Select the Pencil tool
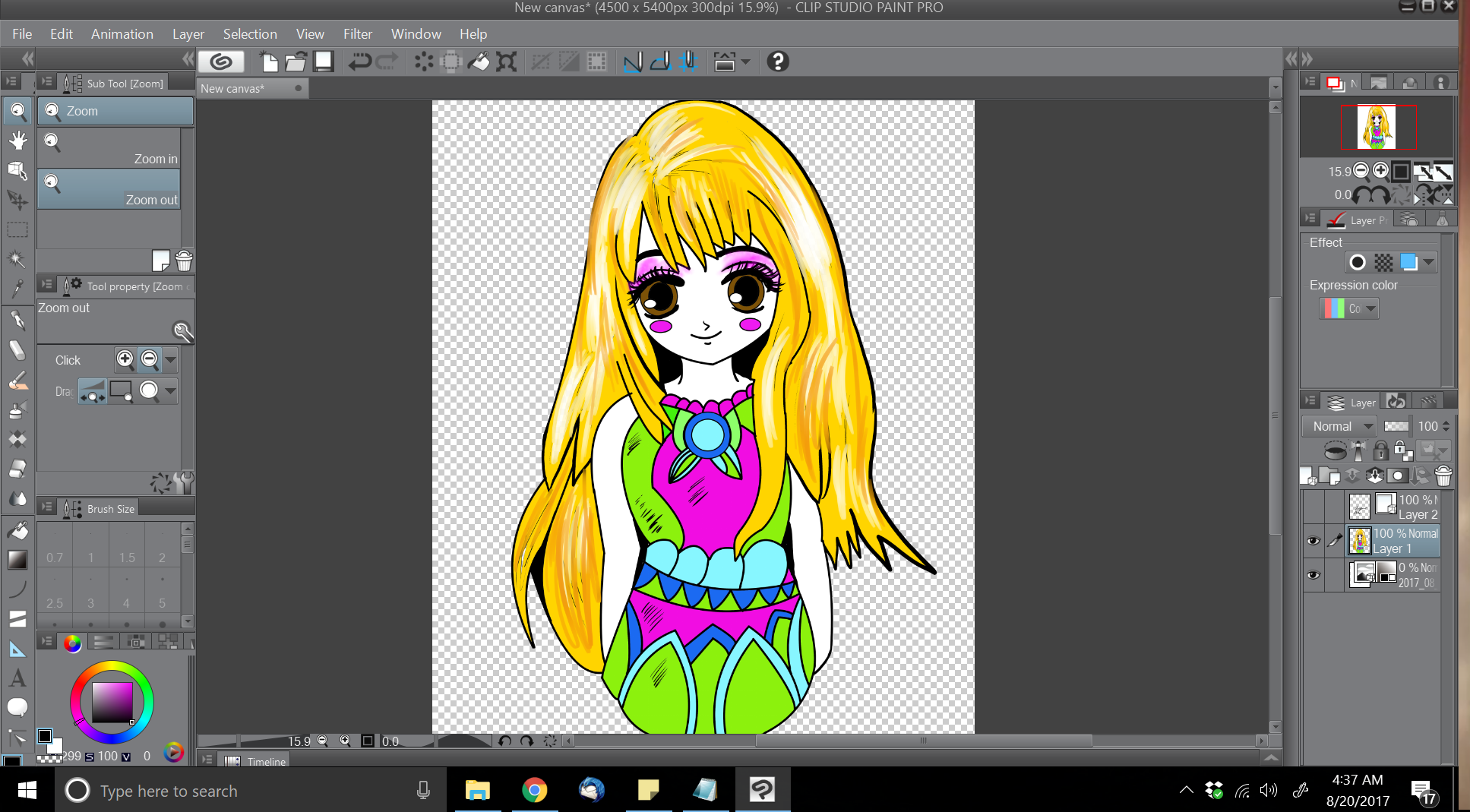 17,350
